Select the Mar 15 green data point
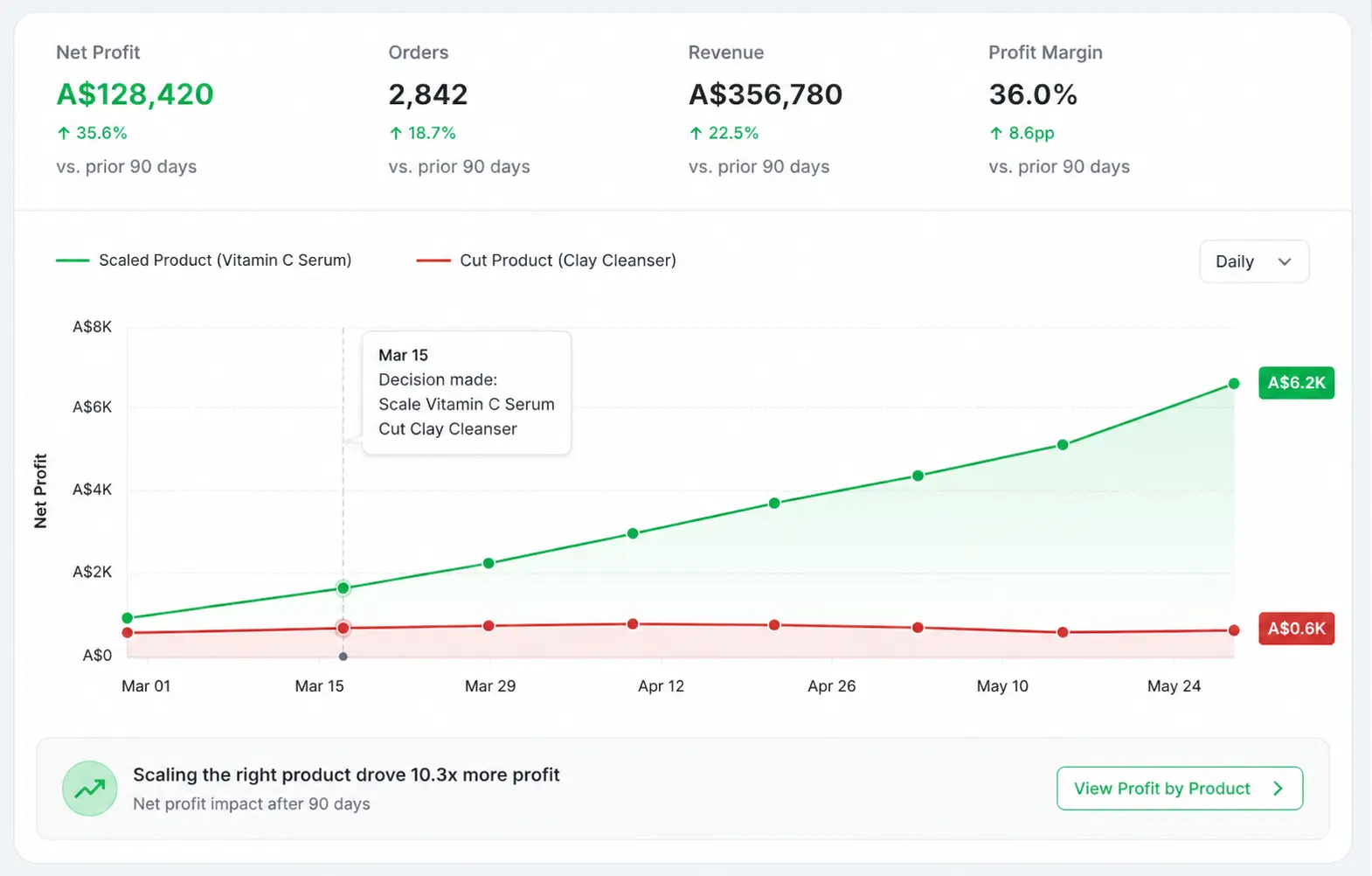 coord(343,588)
